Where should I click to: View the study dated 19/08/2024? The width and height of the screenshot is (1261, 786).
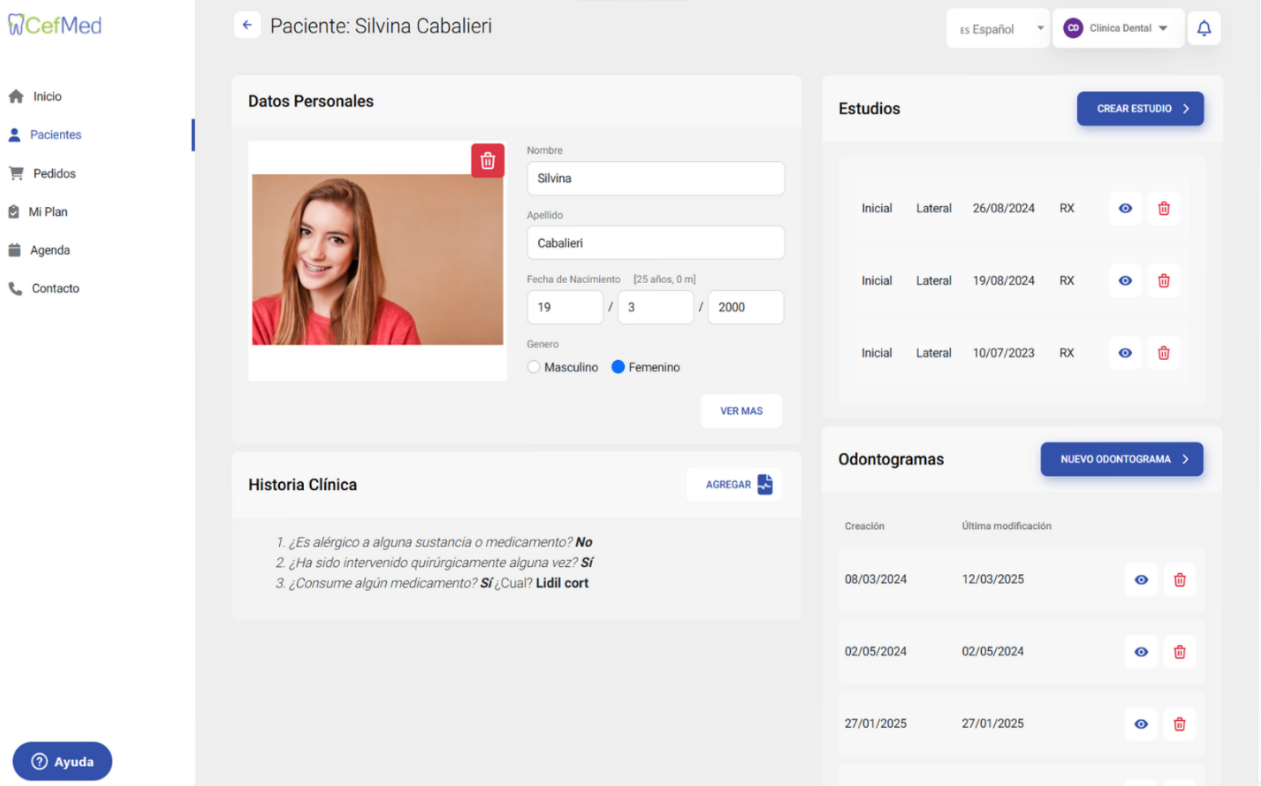[x=1126, y=281]
